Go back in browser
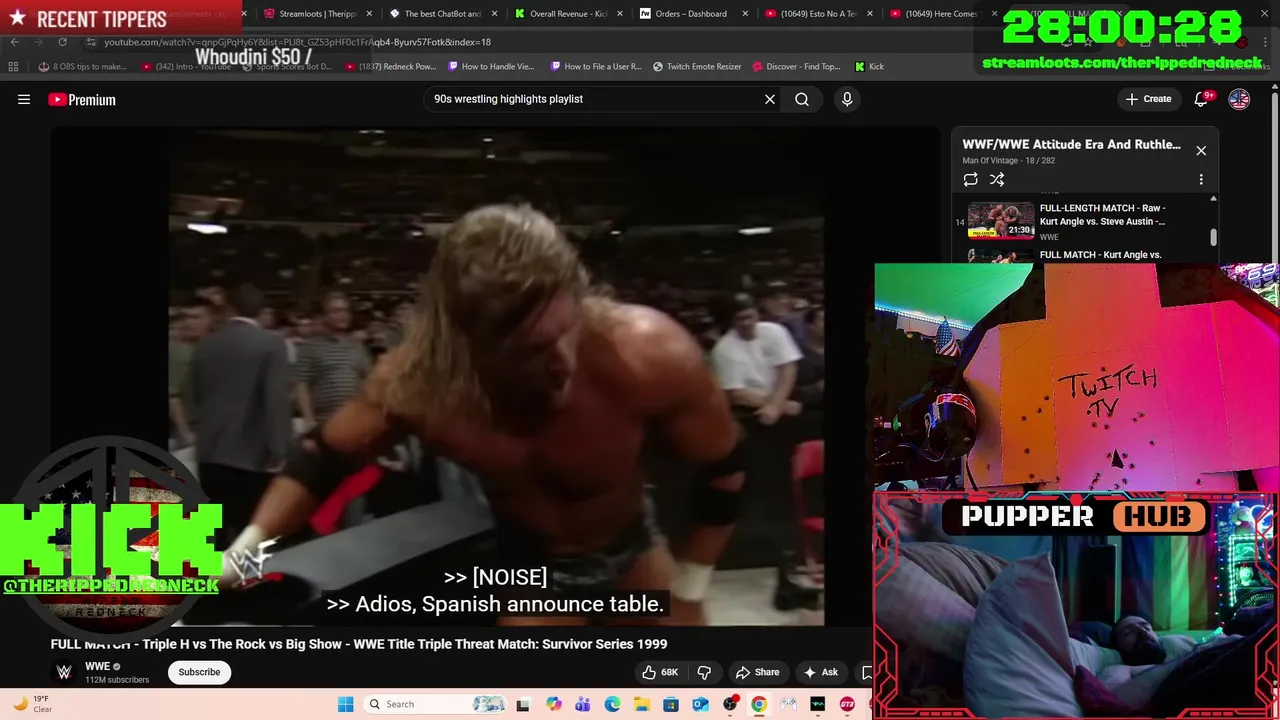 coord(14,42)
